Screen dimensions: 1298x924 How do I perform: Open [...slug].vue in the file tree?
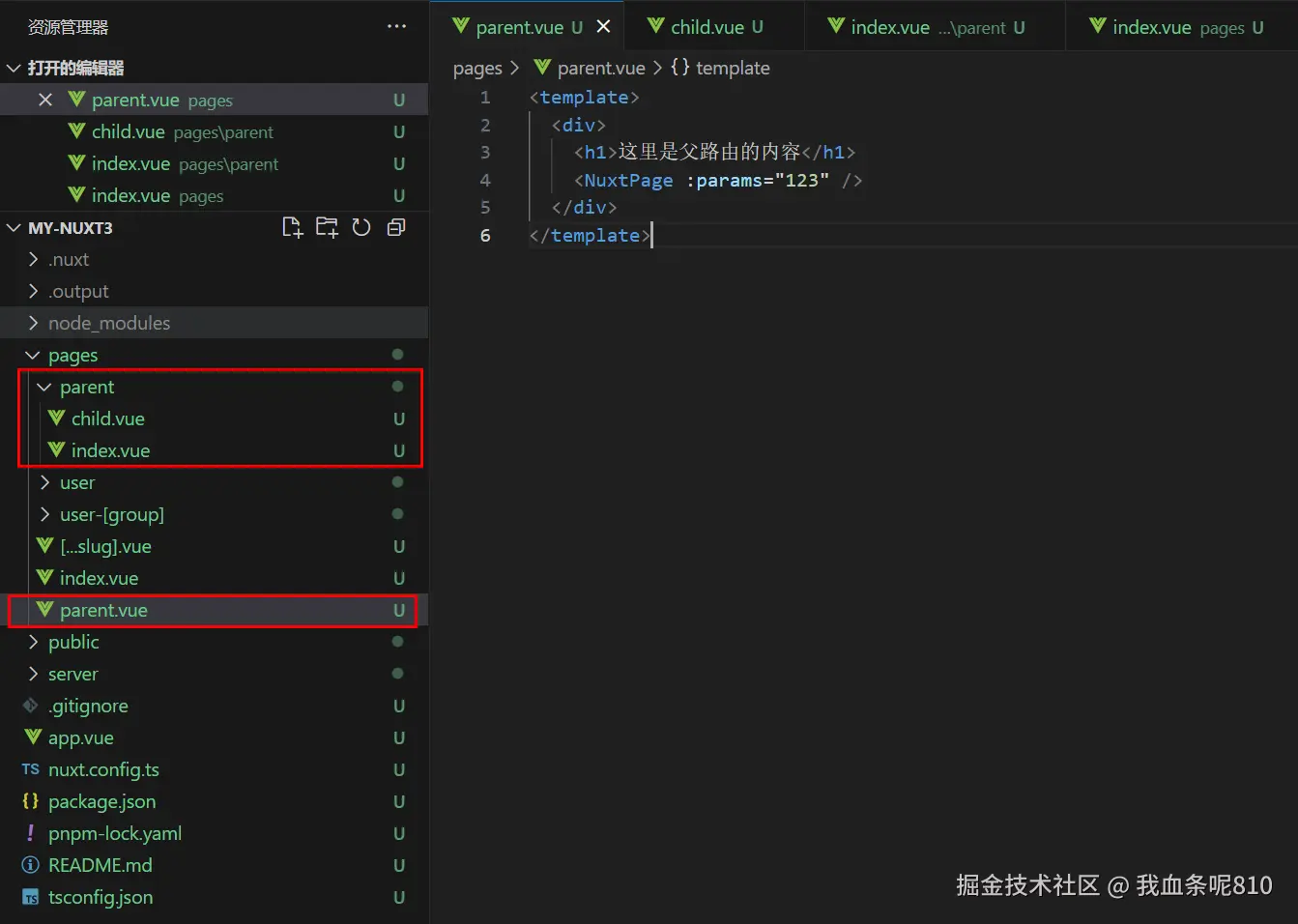coord(215,546)
